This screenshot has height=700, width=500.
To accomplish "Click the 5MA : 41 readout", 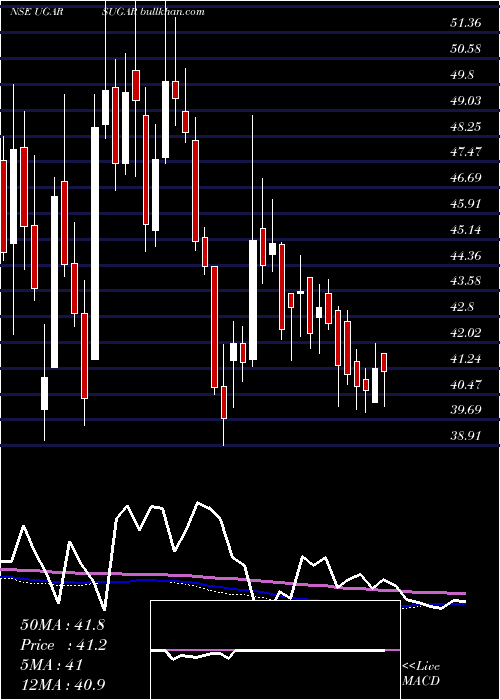I will tap(52, 665).
